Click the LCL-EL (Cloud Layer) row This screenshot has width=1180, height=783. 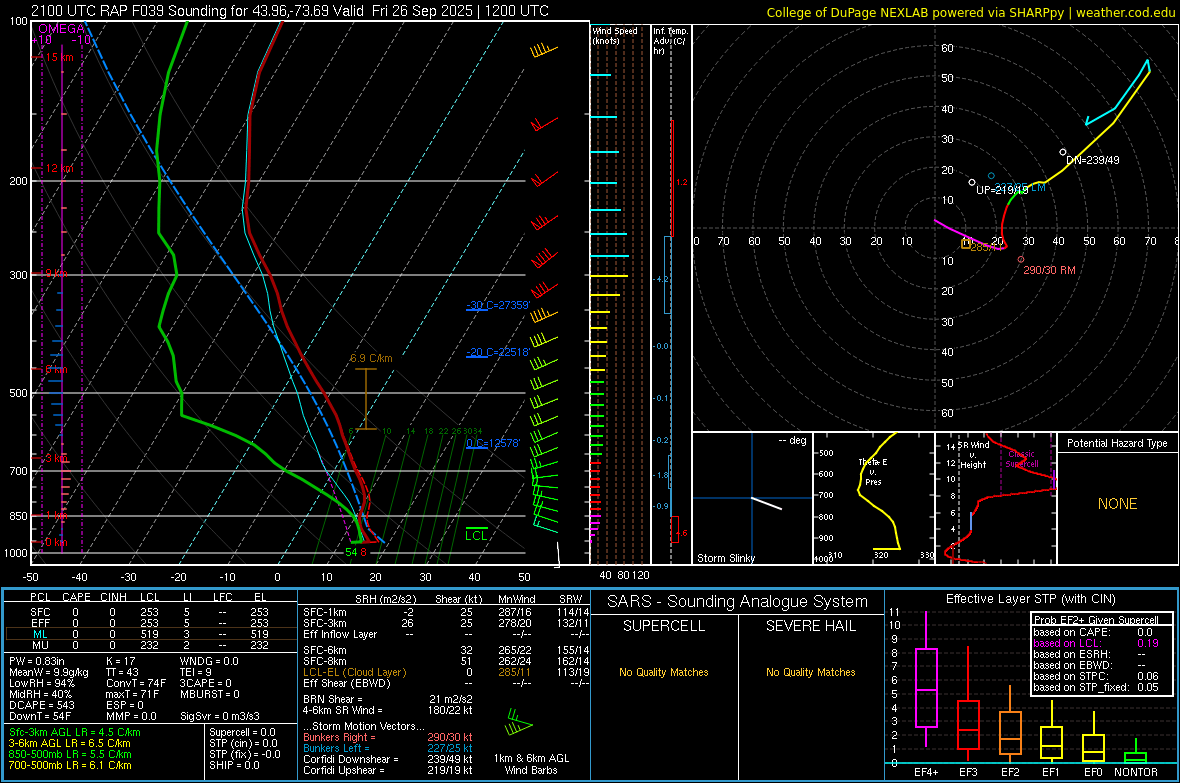(446, 672)
